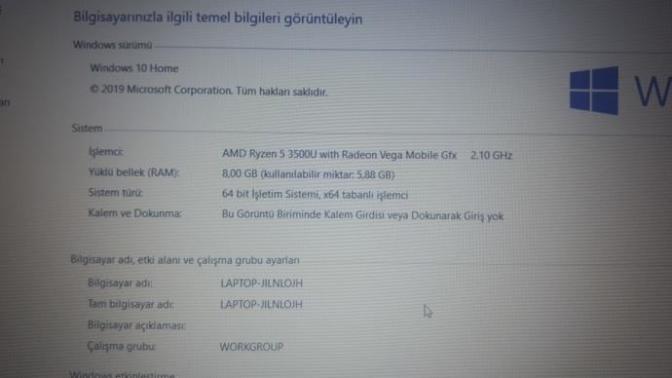
Task: Select the 'Windows sürümü' section label
Action: coord(112,45)
